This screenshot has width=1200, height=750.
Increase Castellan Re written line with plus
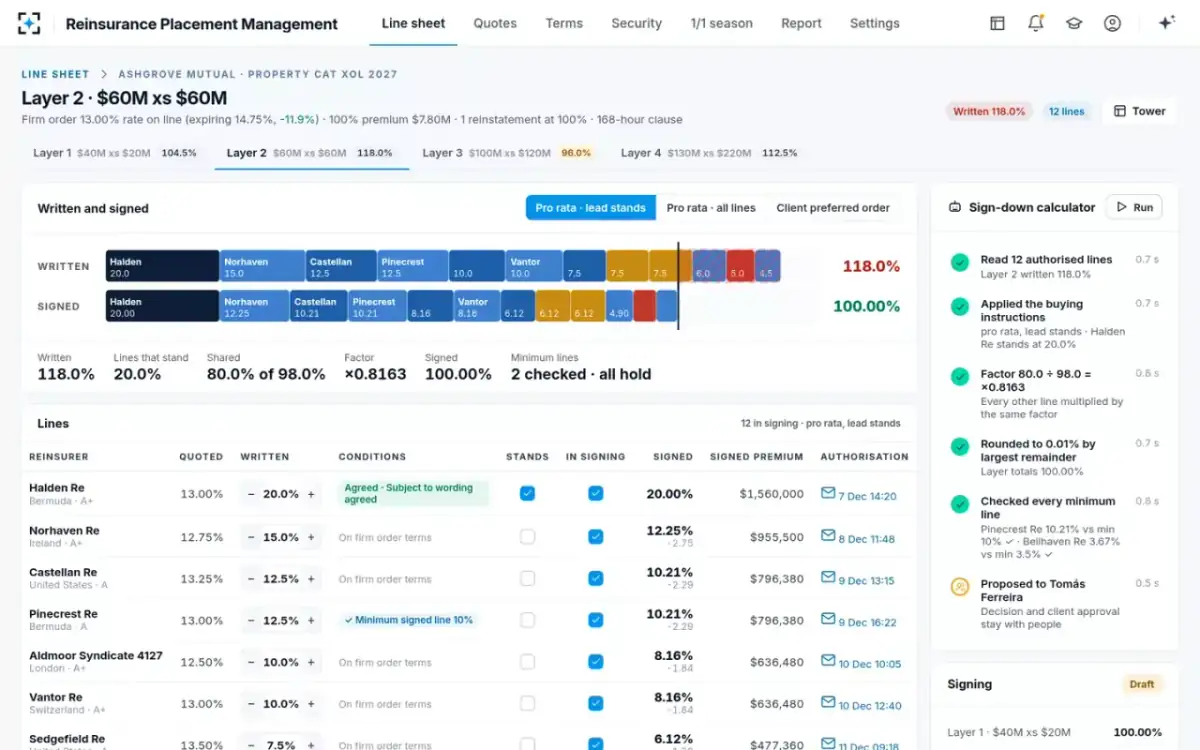tap(311, 579)
